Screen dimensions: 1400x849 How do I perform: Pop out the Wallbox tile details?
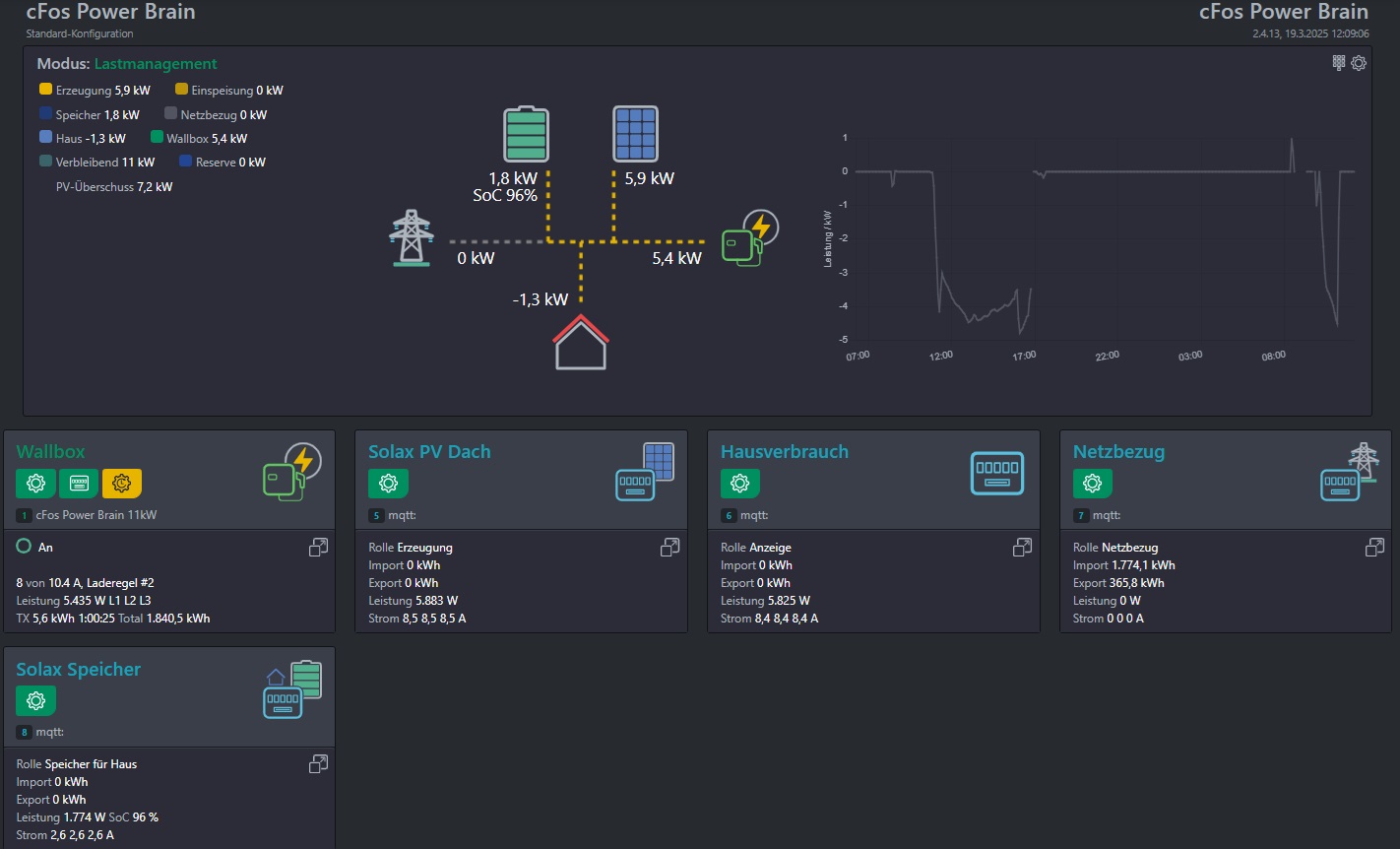318,548
